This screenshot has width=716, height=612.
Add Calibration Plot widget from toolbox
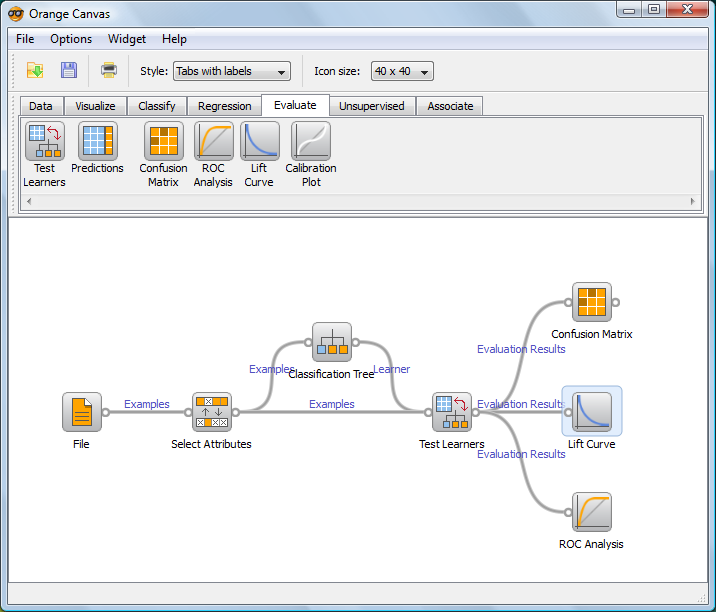click(x=311, y=141)
